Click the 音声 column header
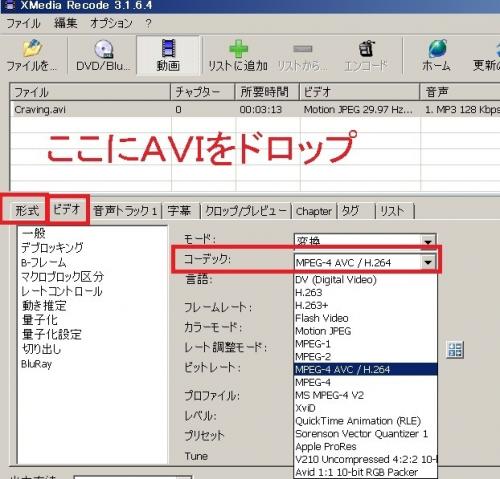500x479 pixels. [x=460, y=92]
